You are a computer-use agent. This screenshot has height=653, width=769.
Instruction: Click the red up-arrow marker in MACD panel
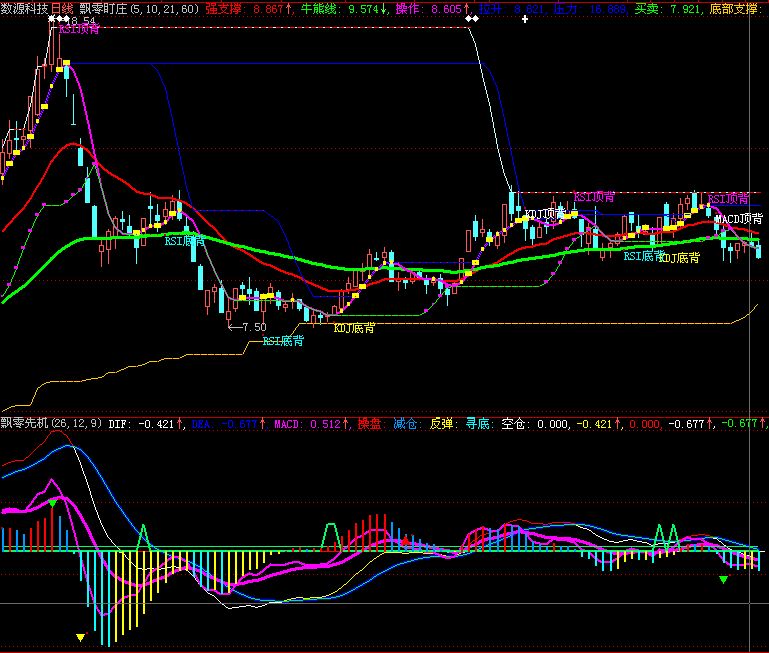click(405, 541)
